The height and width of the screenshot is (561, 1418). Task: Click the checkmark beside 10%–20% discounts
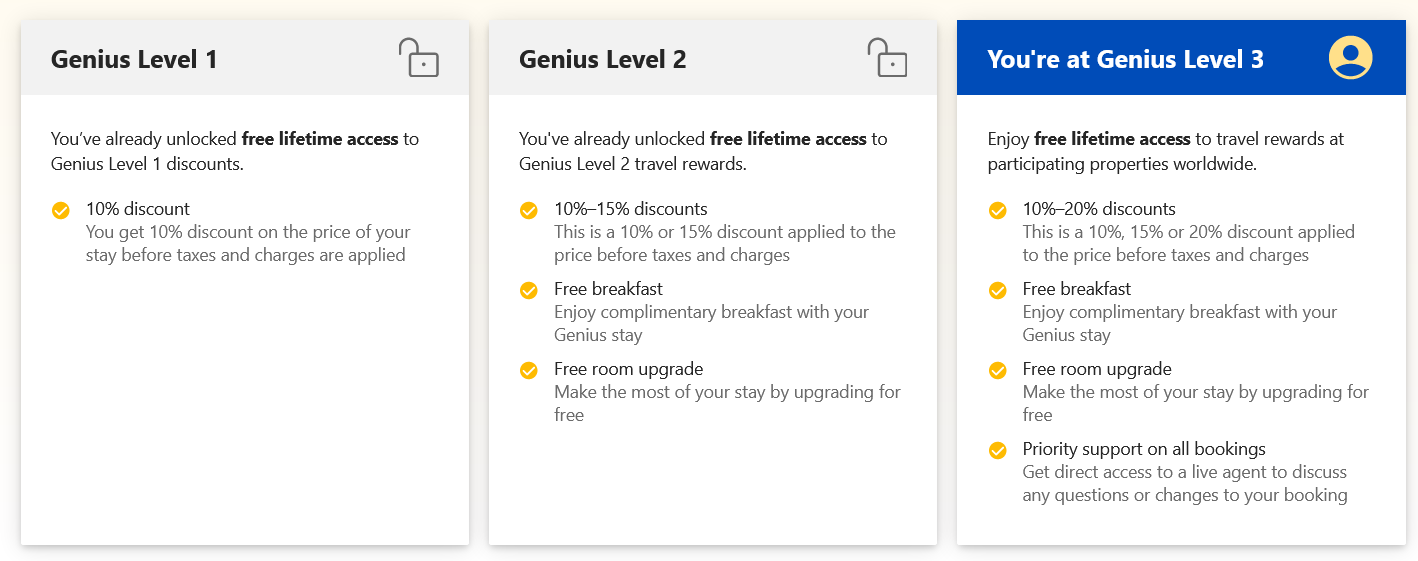(997, 210)
